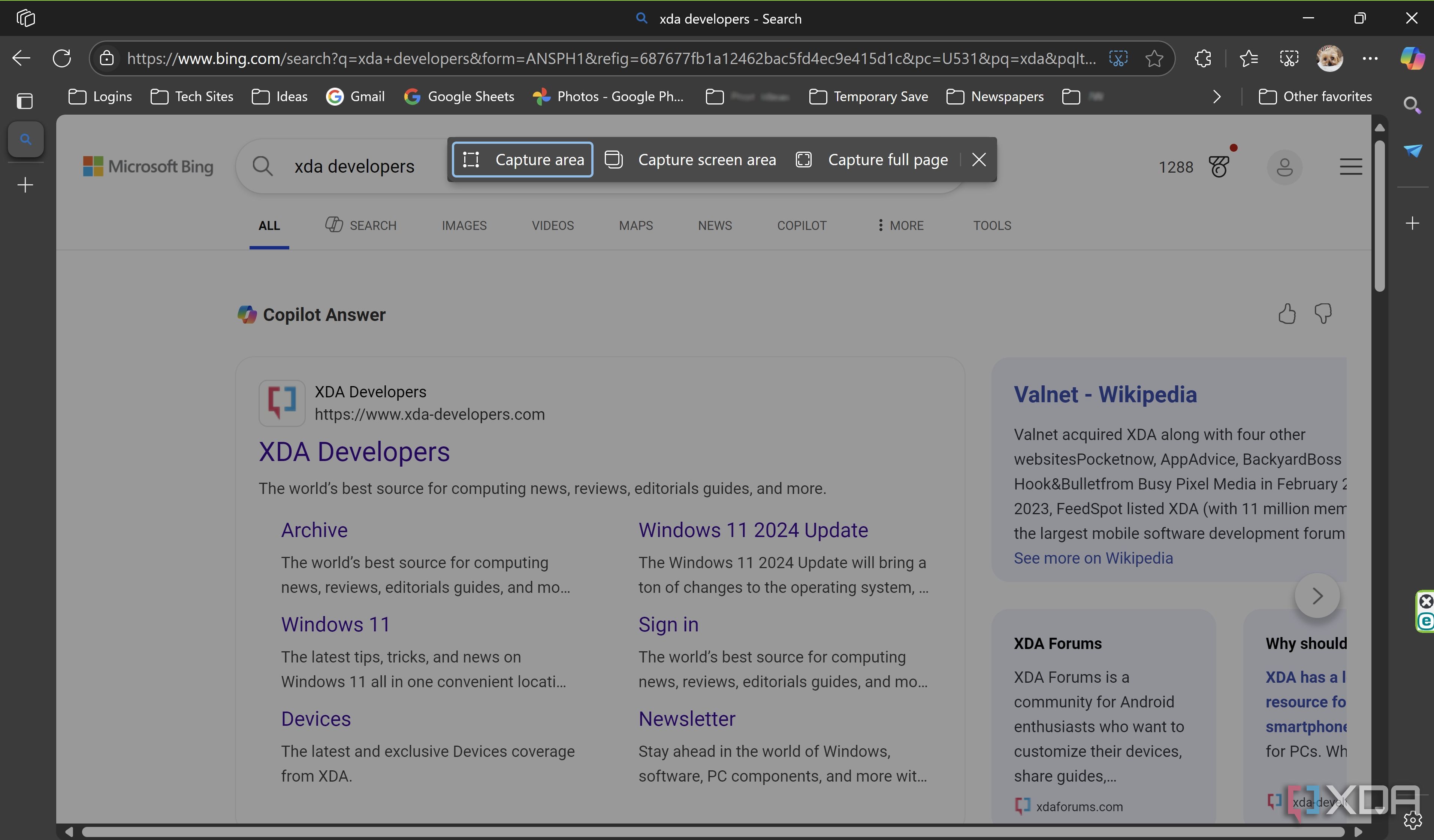The width and height of the screenshot is (1434, 840).
Task: Click the vertical page scrollbar
Action: click(x=1379, y=216)
